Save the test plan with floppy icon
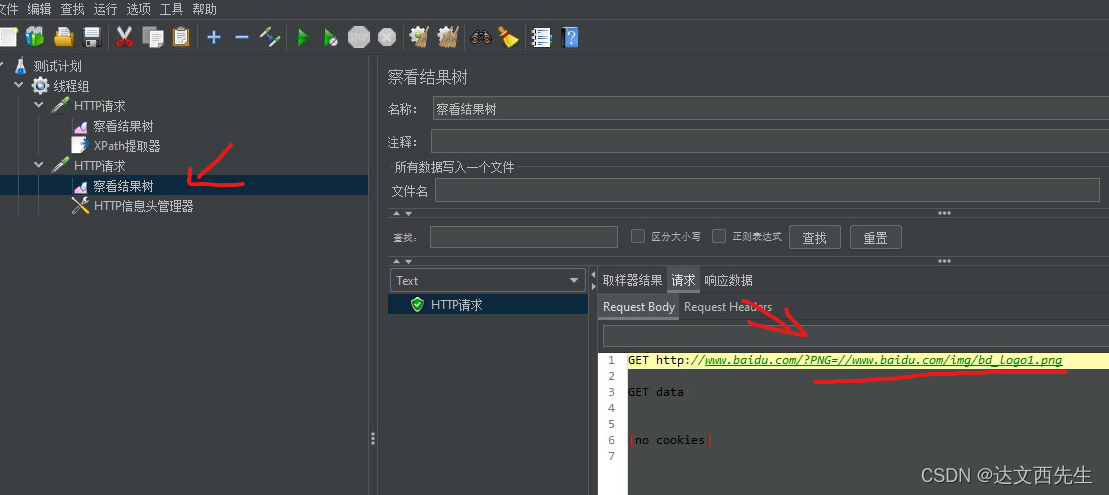 pyautogui.click(x=92, y=37)
